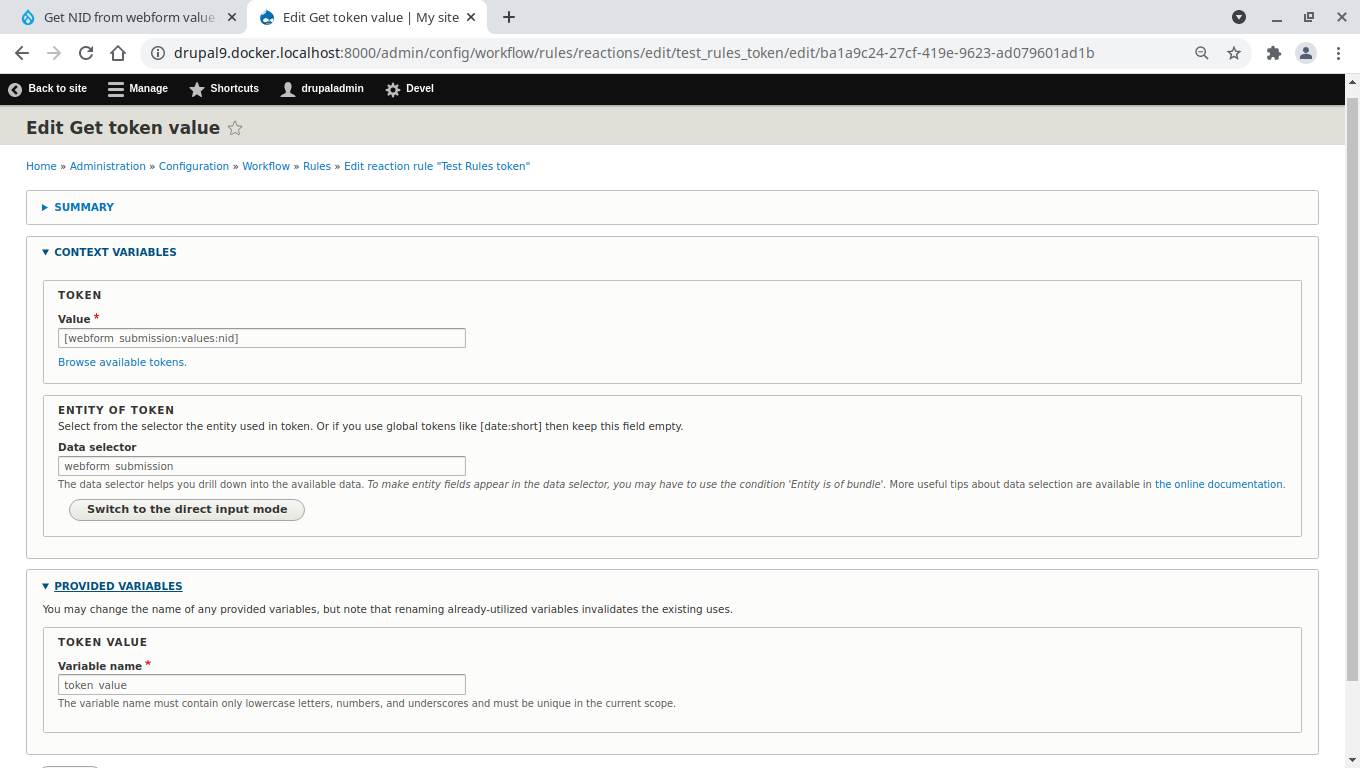Screen dimensions: 1360x768
Task: Collapse the CONTEXT VARIABLES section
Action: [x=116, y=252]
